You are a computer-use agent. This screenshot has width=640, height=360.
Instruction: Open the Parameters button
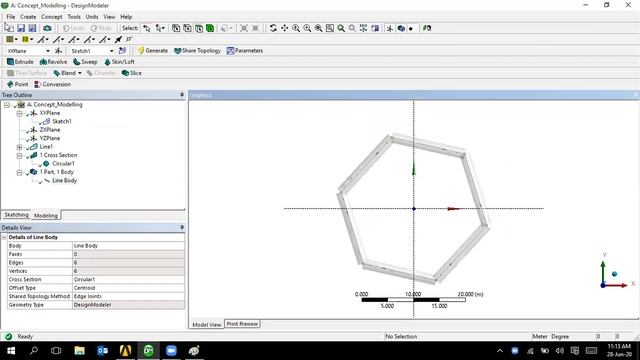point(245,51)
